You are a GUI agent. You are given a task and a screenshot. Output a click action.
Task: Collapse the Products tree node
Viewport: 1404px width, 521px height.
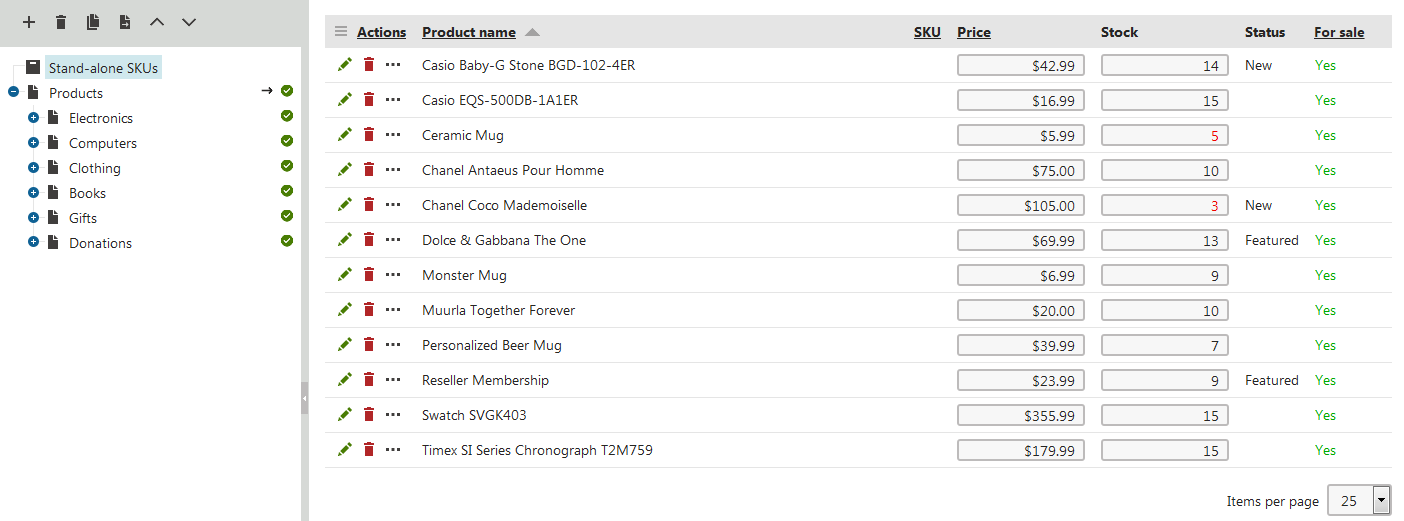coord(13,92)
